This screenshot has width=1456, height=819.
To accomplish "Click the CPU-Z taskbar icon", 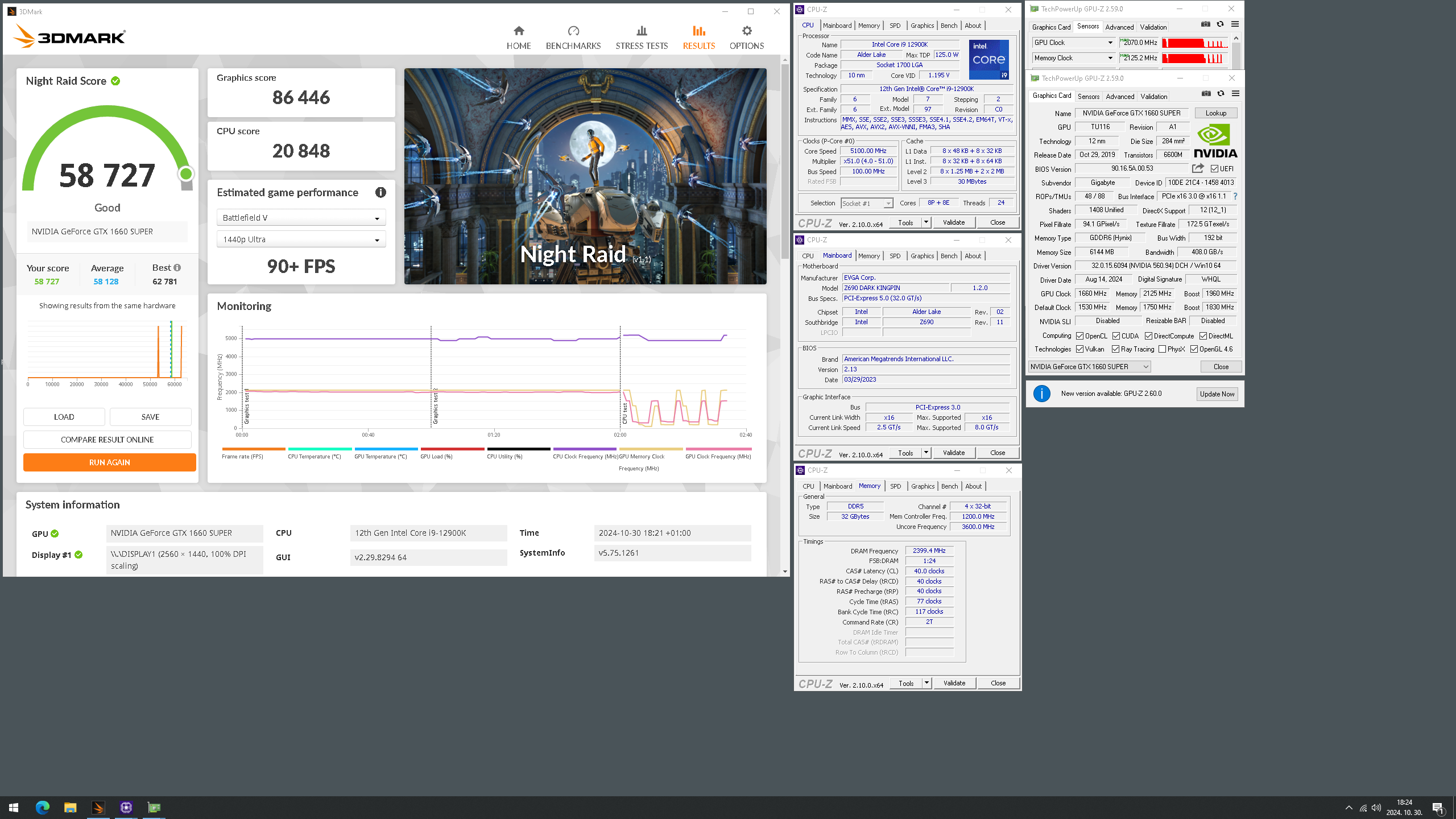I will coord(126,808).
